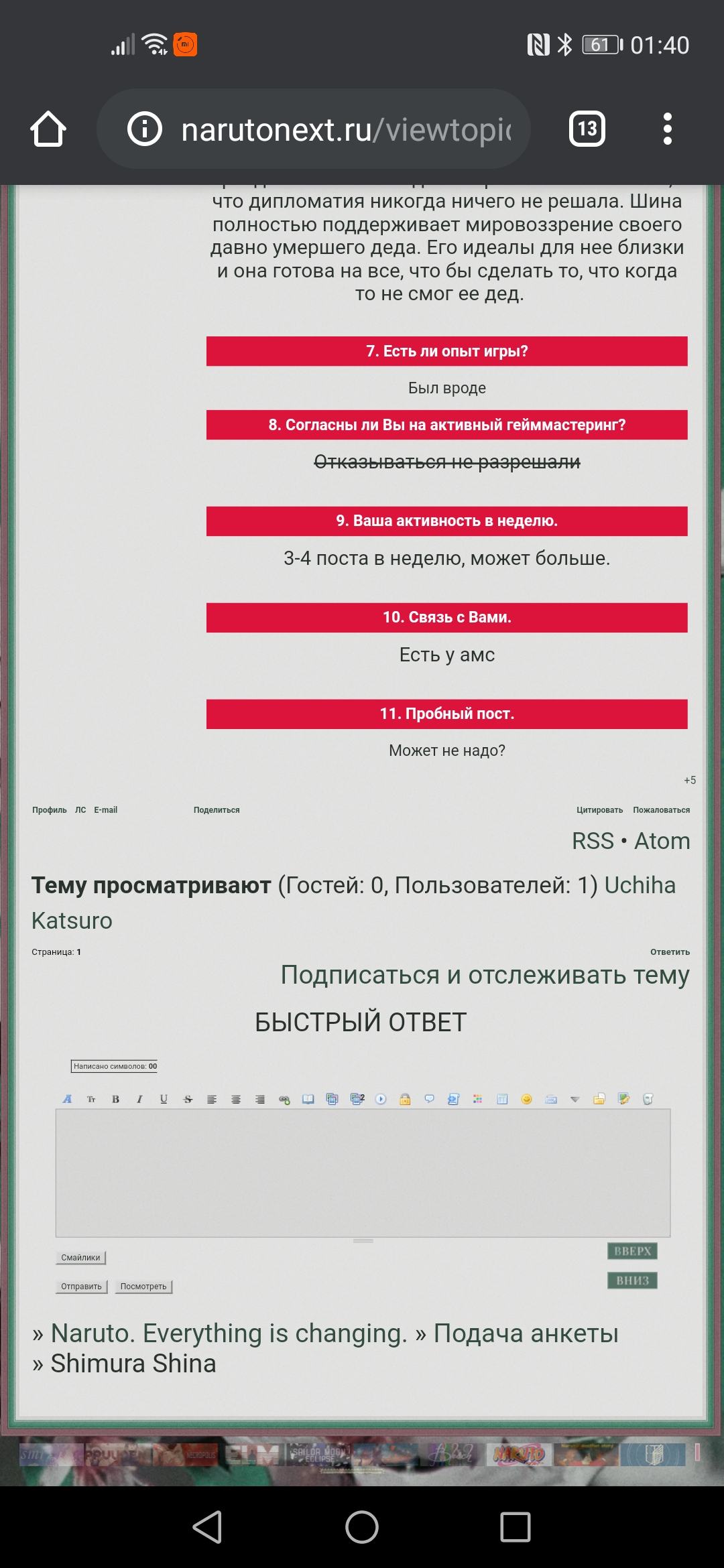Open Android recent apps square button
The height and width of the screenshot is (1568, 724).
click(x=516, y=1527)
